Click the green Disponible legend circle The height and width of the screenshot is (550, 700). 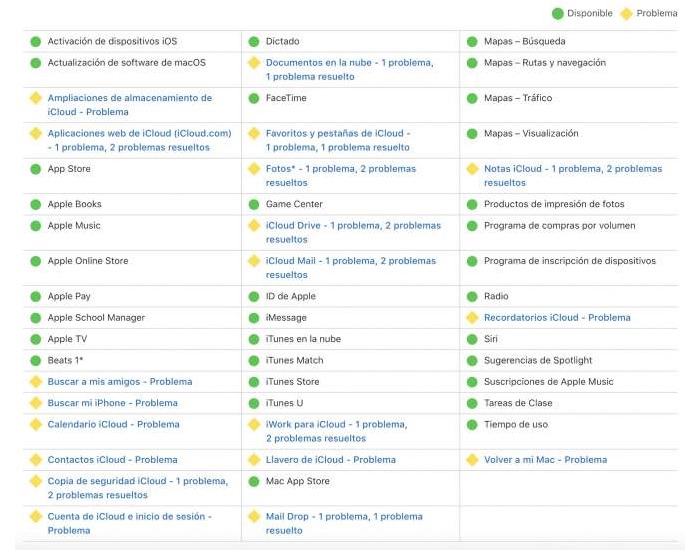[558, 13]
